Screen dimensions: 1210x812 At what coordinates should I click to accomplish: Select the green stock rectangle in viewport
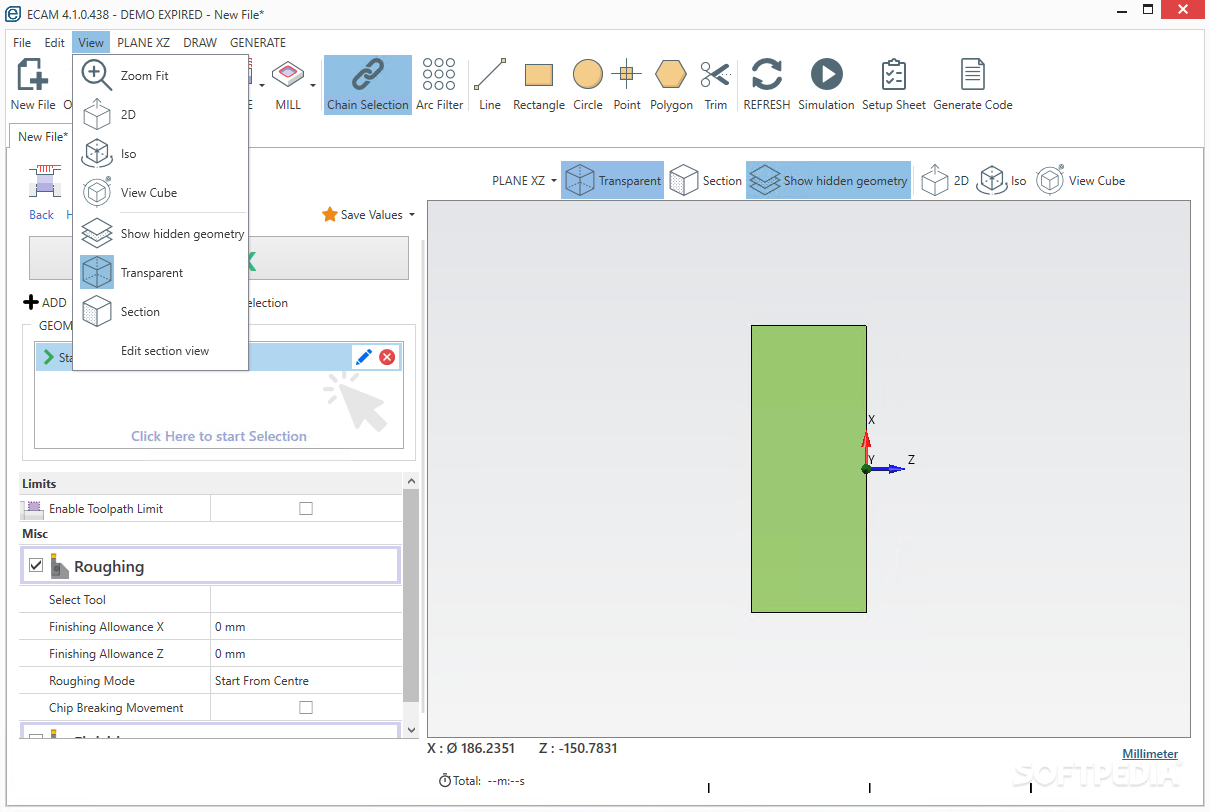[809, 468]
